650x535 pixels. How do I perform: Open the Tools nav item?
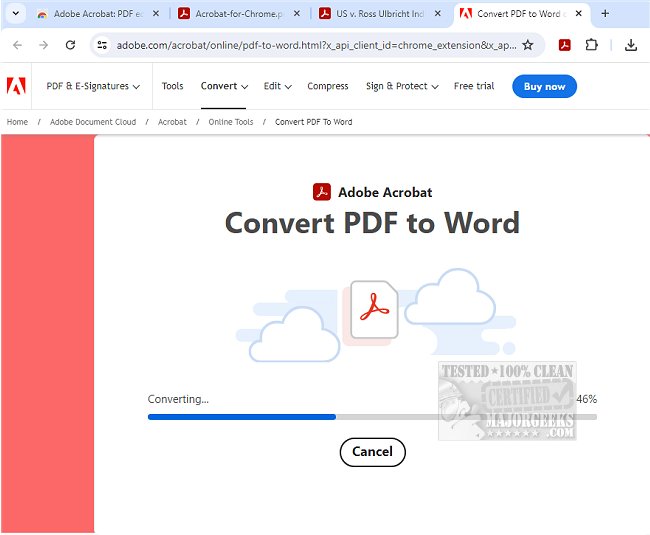pos(172,86)
